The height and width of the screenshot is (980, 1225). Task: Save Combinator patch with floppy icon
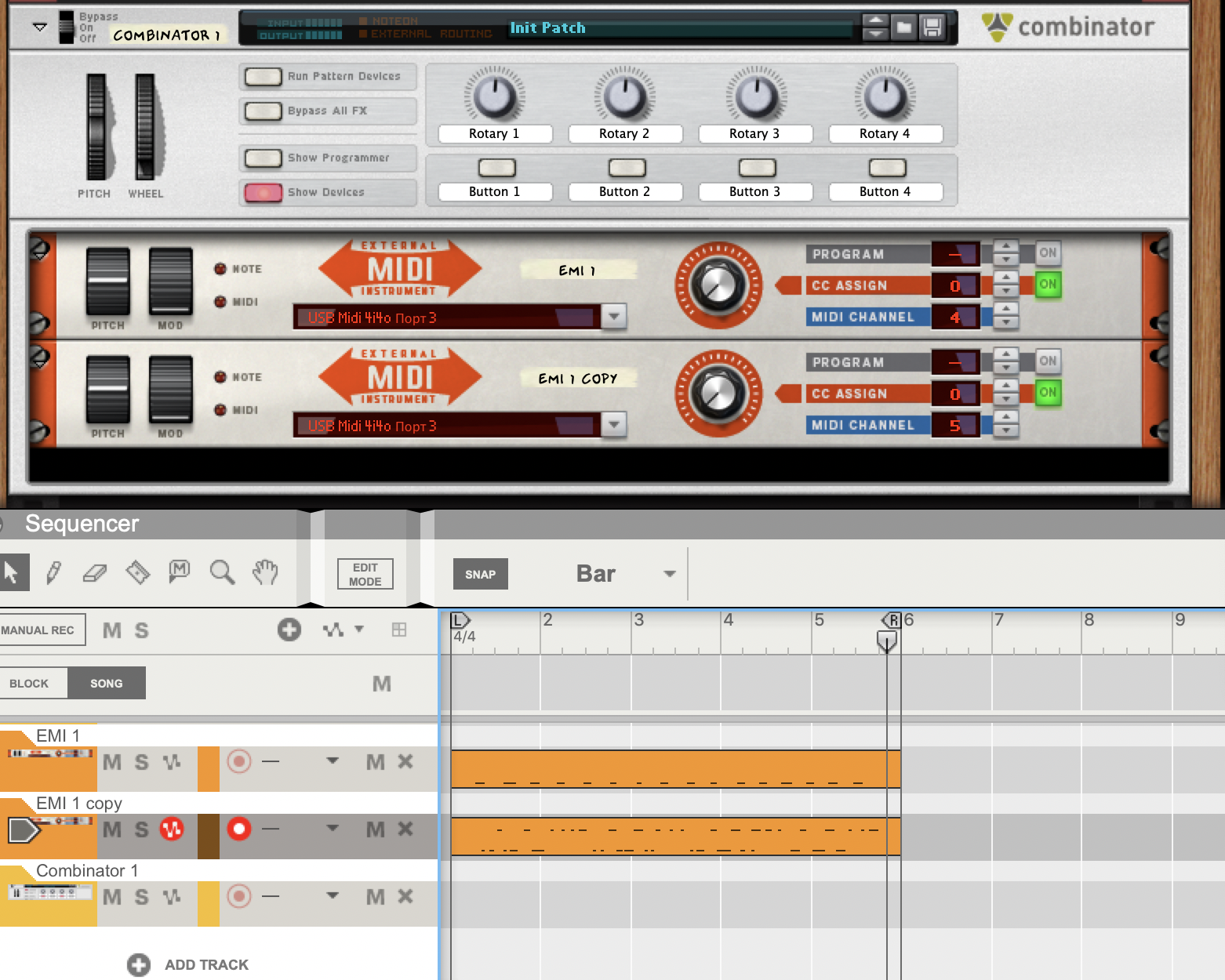(x=932, y=28)
